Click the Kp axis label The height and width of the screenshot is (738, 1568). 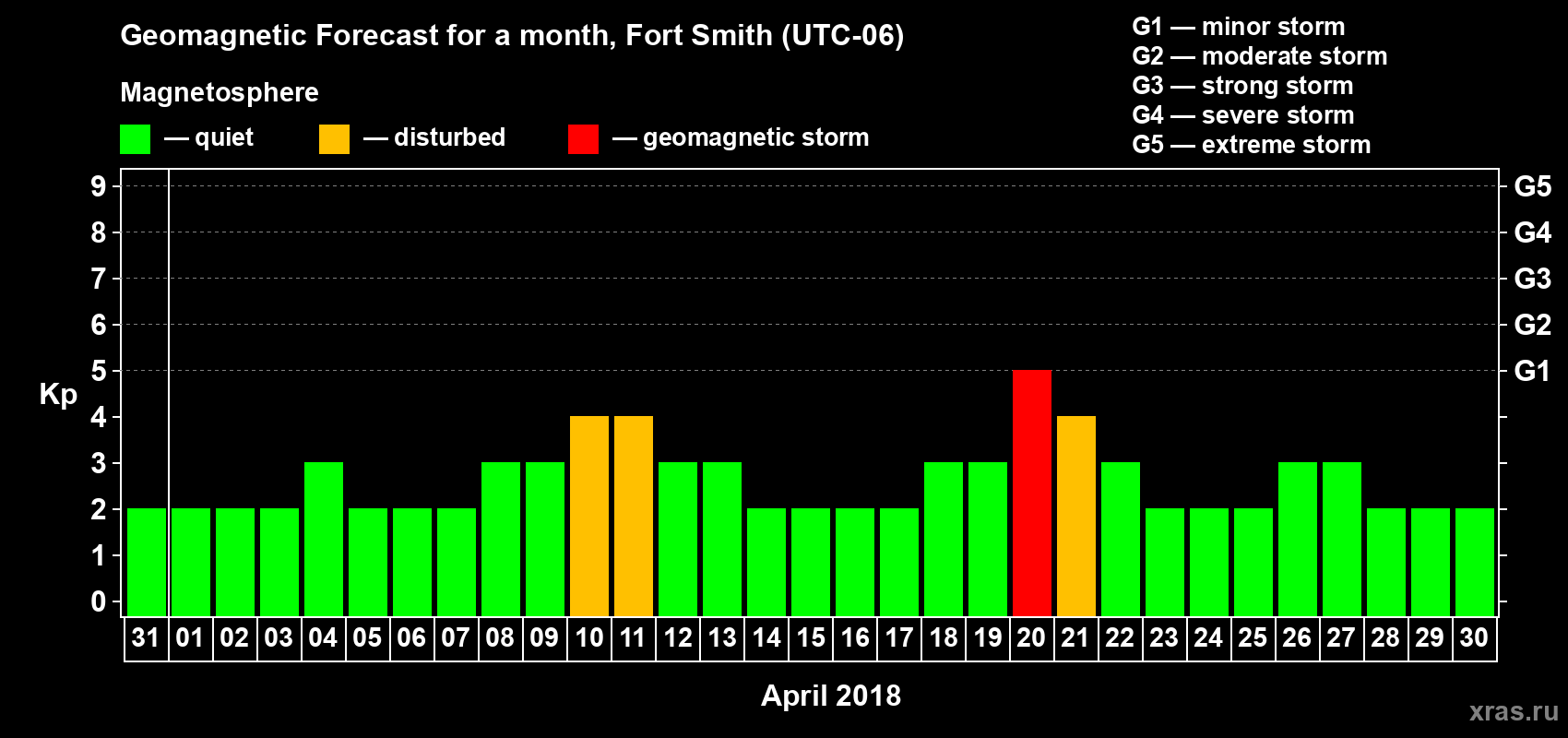coord(58,395)
